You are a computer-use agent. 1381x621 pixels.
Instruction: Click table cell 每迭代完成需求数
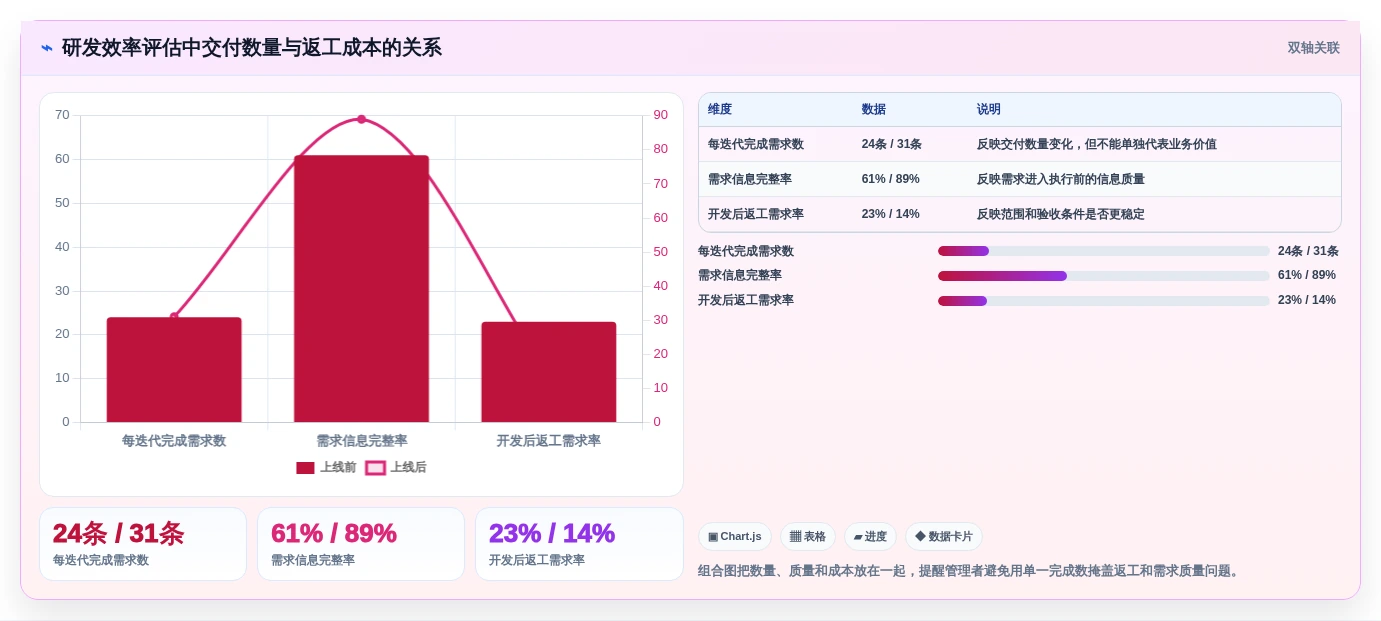pos(756,144)
